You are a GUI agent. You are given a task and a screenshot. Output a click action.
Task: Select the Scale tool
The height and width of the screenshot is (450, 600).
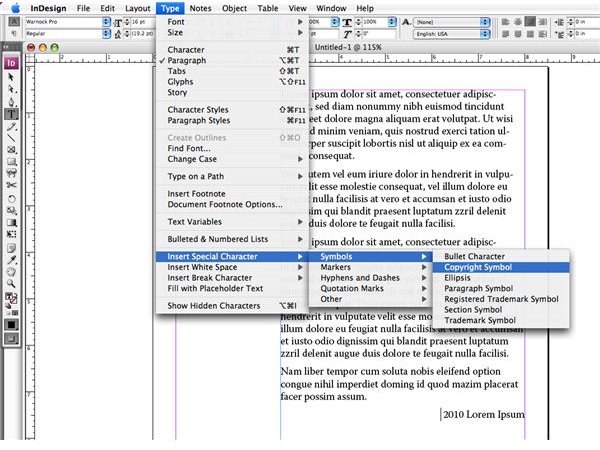11,210
